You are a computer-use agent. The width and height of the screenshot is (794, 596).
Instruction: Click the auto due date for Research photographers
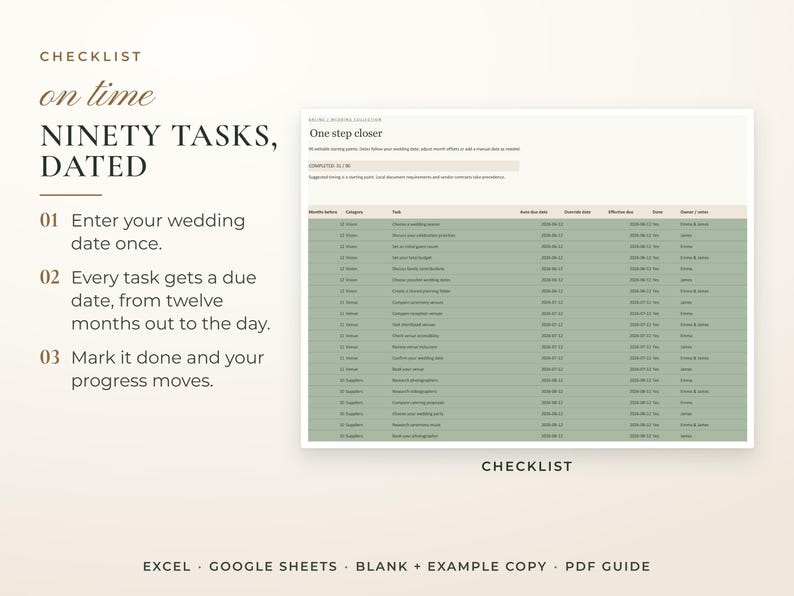(552, 380)
